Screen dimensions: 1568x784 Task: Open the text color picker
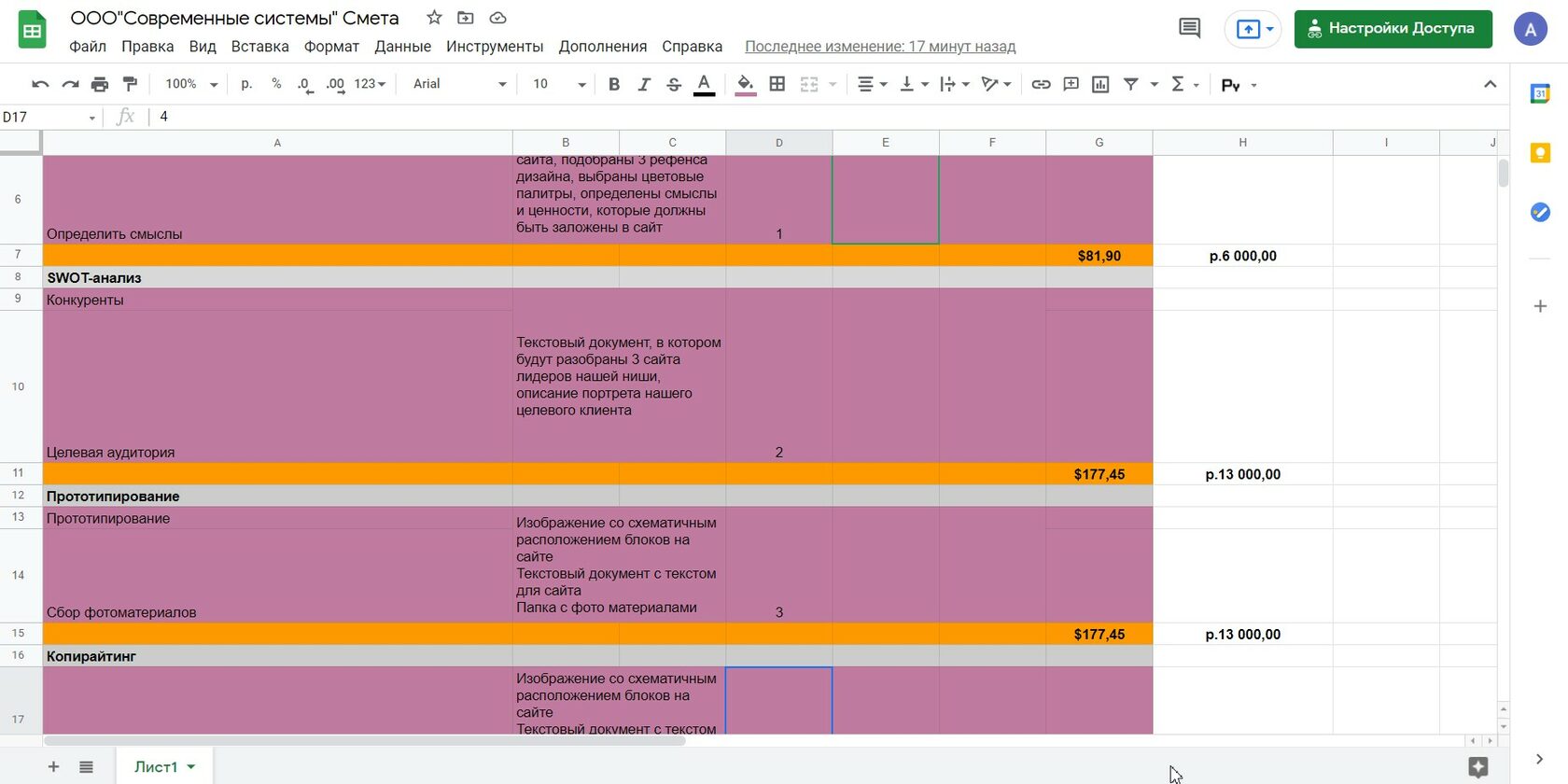click(705, 84)
